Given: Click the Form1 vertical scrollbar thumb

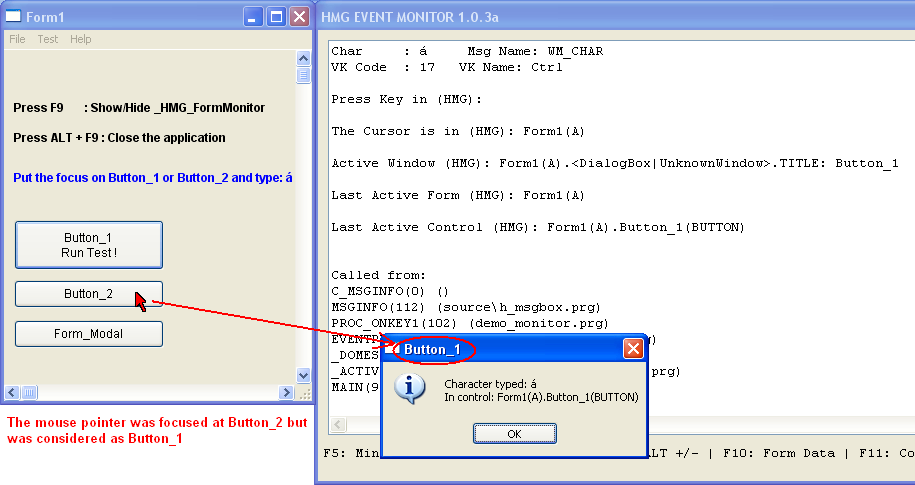Looking at the screenshot, I should point(303,74).
